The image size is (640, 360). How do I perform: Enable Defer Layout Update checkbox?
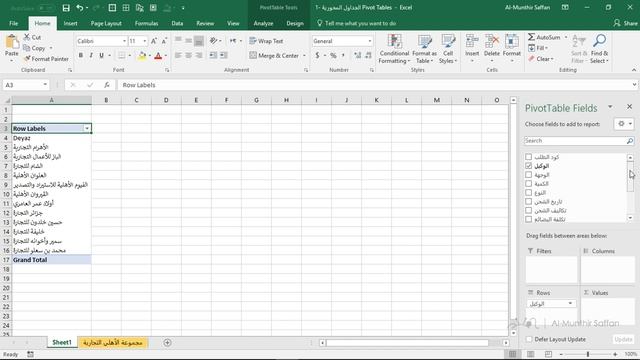click(x=529, y=339)
